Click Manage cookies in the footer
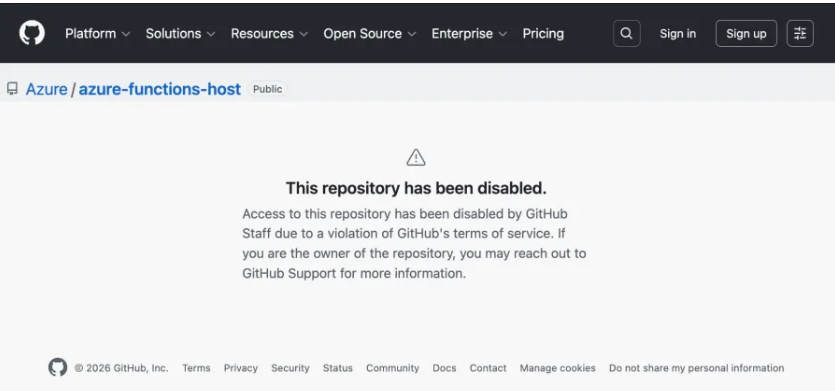Screen dimensions: 835x391 pos(558,368)
